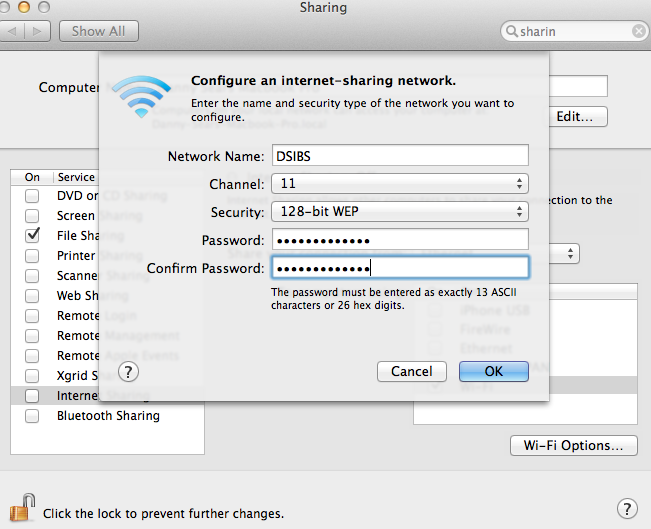Select File Sharing service row
The image size is (651, 529).
click(55, 235)
